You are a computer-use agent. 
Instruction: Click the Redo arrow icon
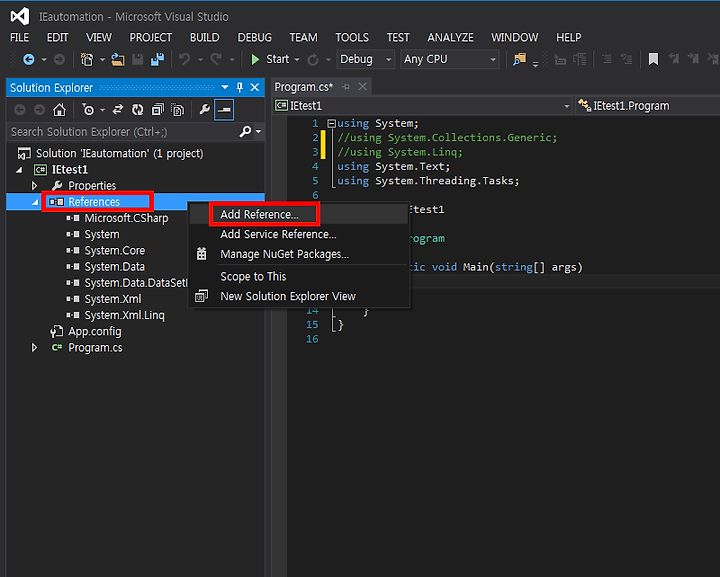pos(216,59)
